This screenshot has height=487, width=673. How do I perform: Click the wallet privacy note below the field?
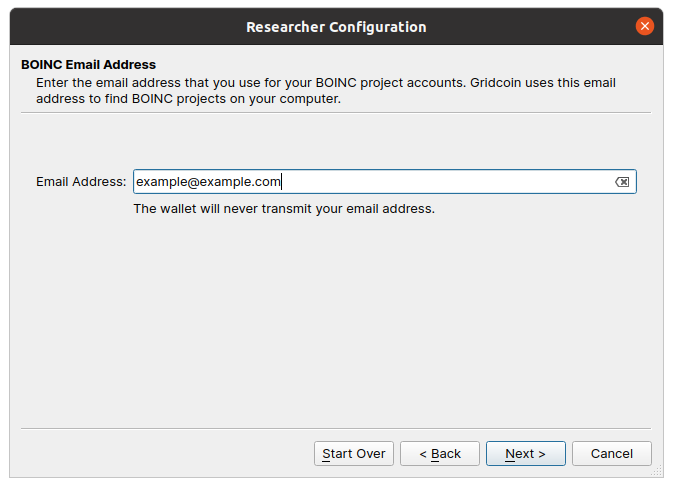click(x=284, y=209)
